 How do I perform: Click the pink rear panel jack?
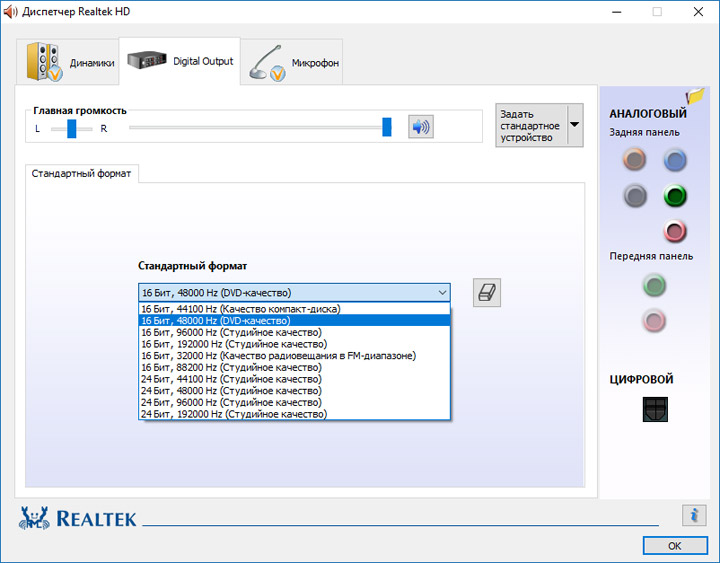[675, 231]
